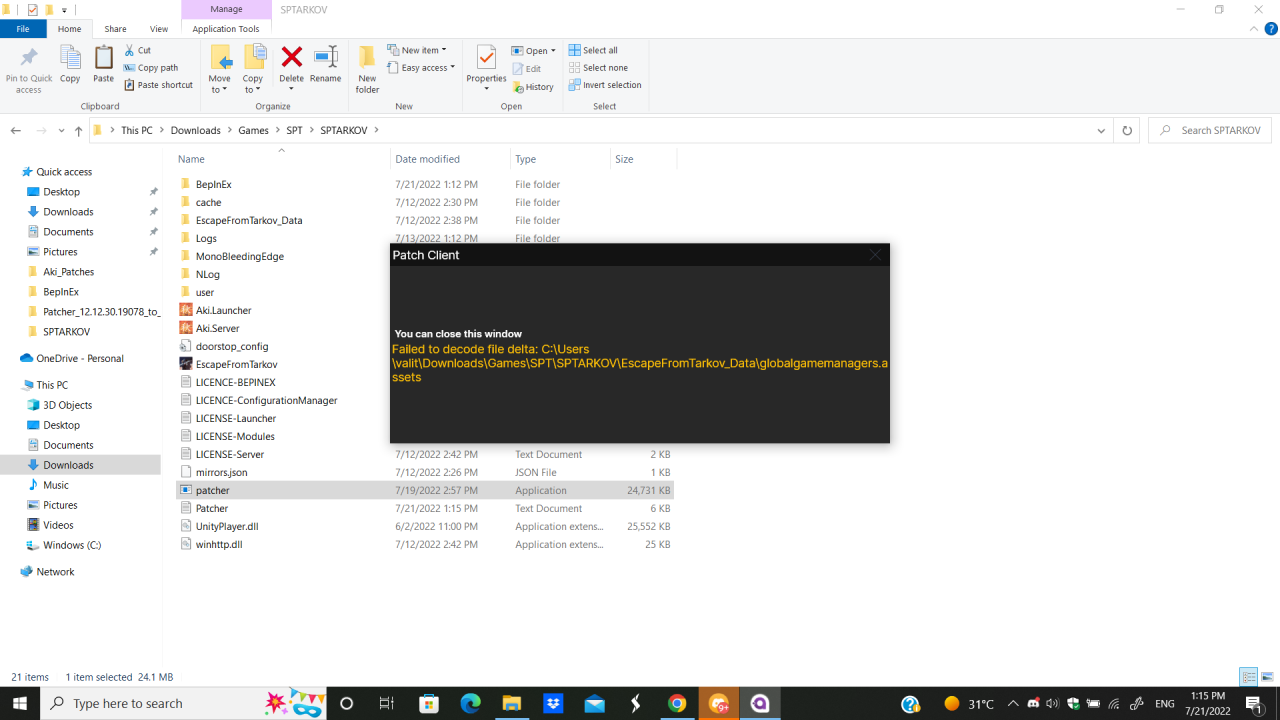This screenshot has height=720, width=1280.
Task: Switch to details view layout icon
Action: pyautogui.click(x=1249, y=677)
